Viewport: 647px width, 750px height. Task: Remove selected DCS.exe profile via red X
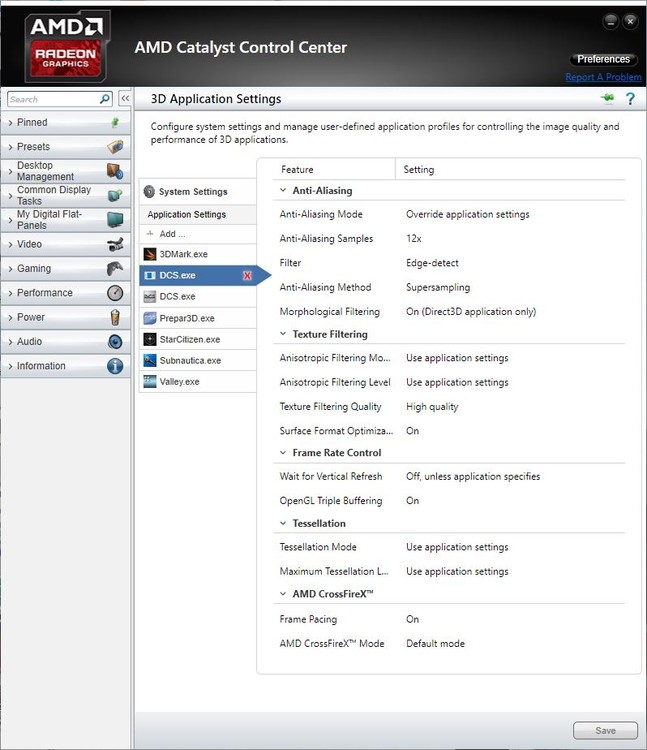pos(247,276)
